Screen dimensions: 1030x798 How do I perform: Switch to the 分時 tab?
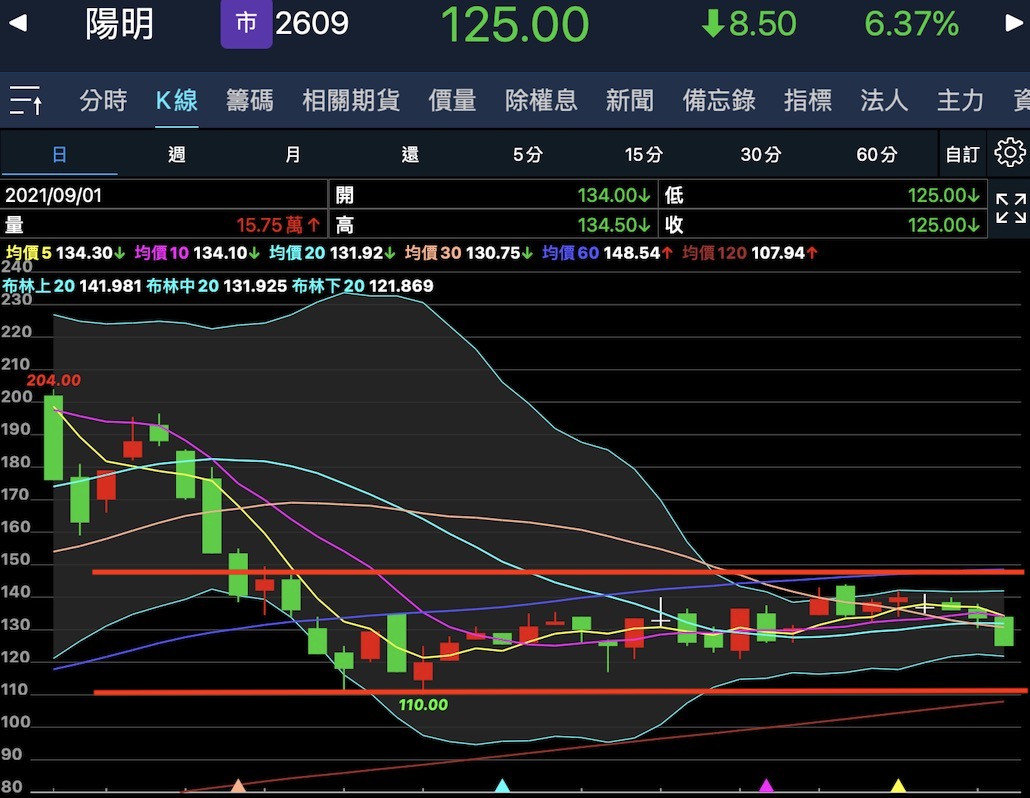click(x=103, y=100)
